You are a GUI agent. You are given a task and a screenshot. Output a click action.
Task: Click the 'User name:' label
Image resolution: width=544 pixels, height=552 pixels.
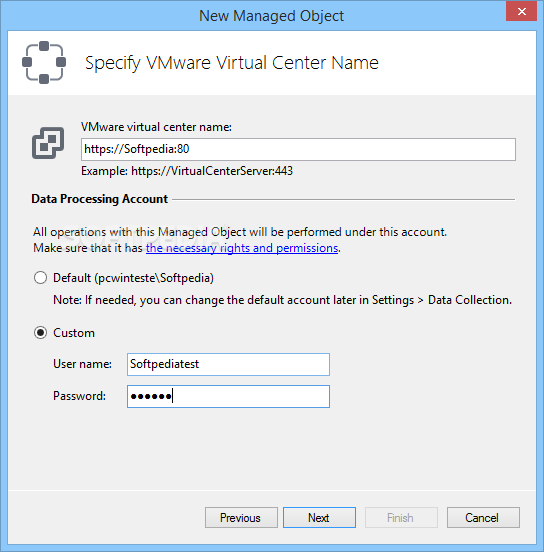click(82, 364)
